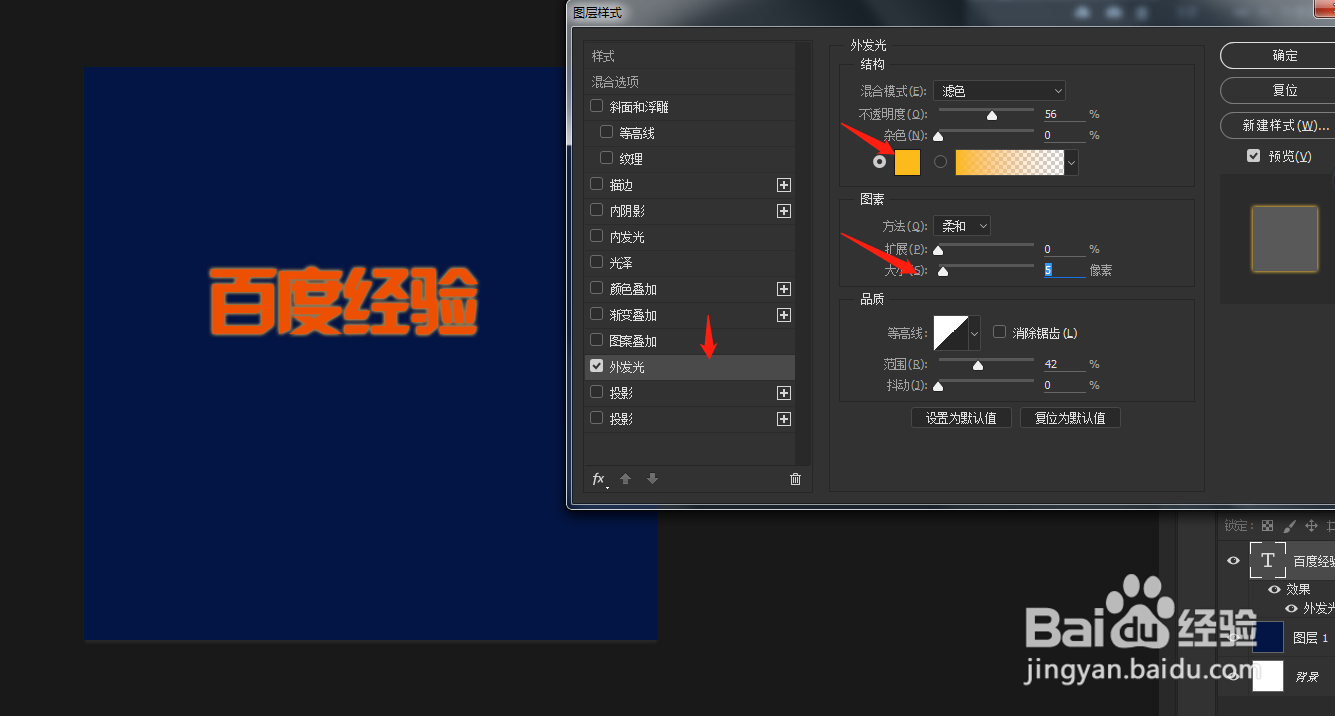Click the delete effect trash icon
The image size is (1335, 716).
click(796, 479)
